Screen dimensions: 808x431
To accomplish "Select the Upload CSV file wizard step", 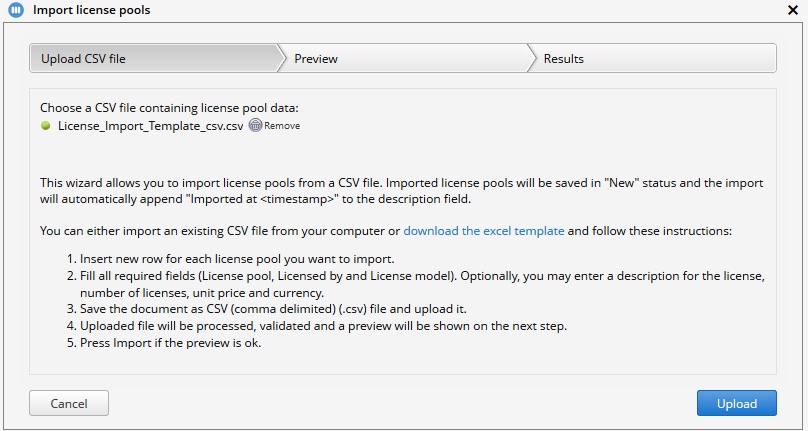I will click(153, 58).
